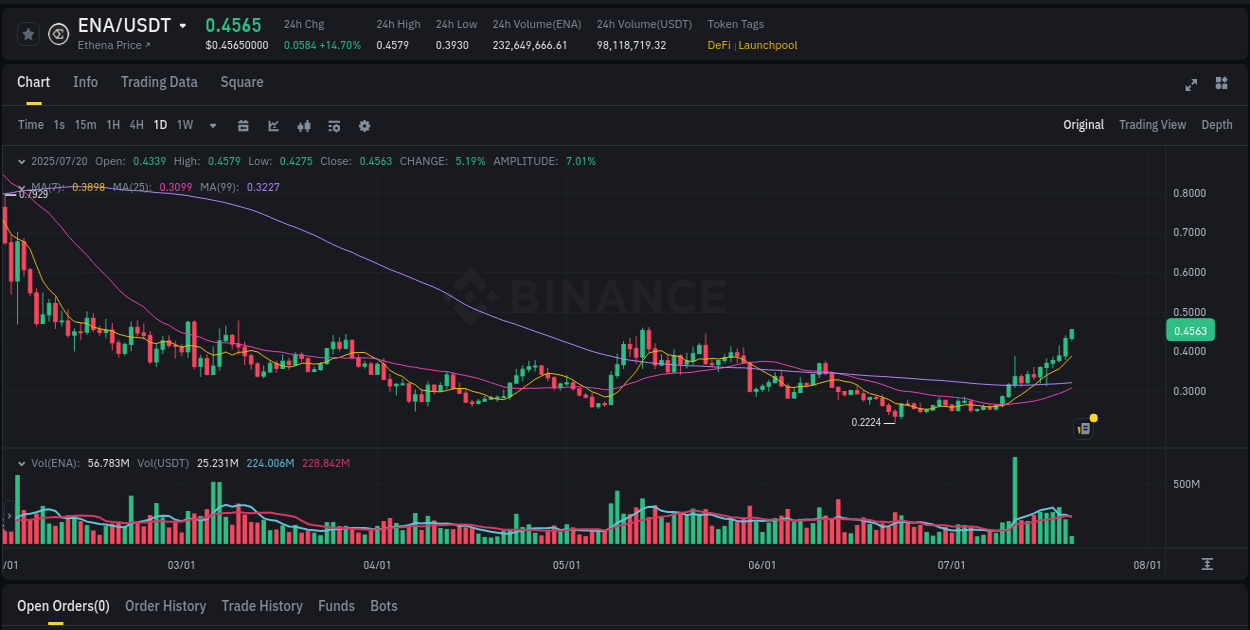Click the green 0.4563 price tag
The height and width of the screenshot is (630, 1250).
(1193, 329)
